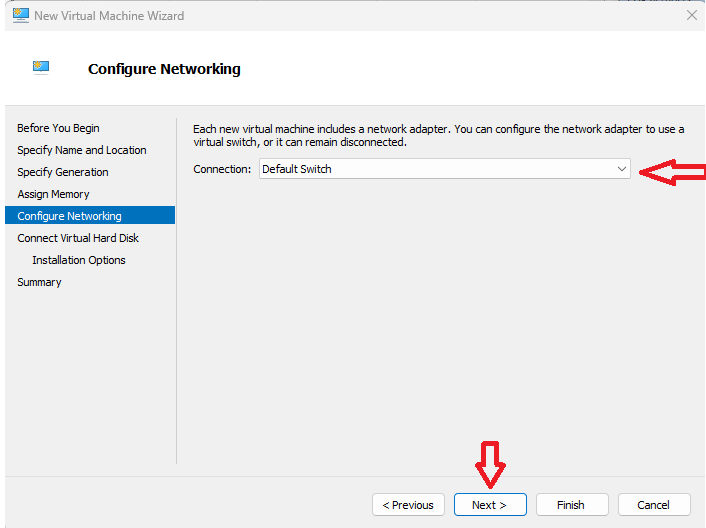This screenshot has height=528, width=706.
Task: Click the bold Configure Networking page heading
Action: [164, 69]
